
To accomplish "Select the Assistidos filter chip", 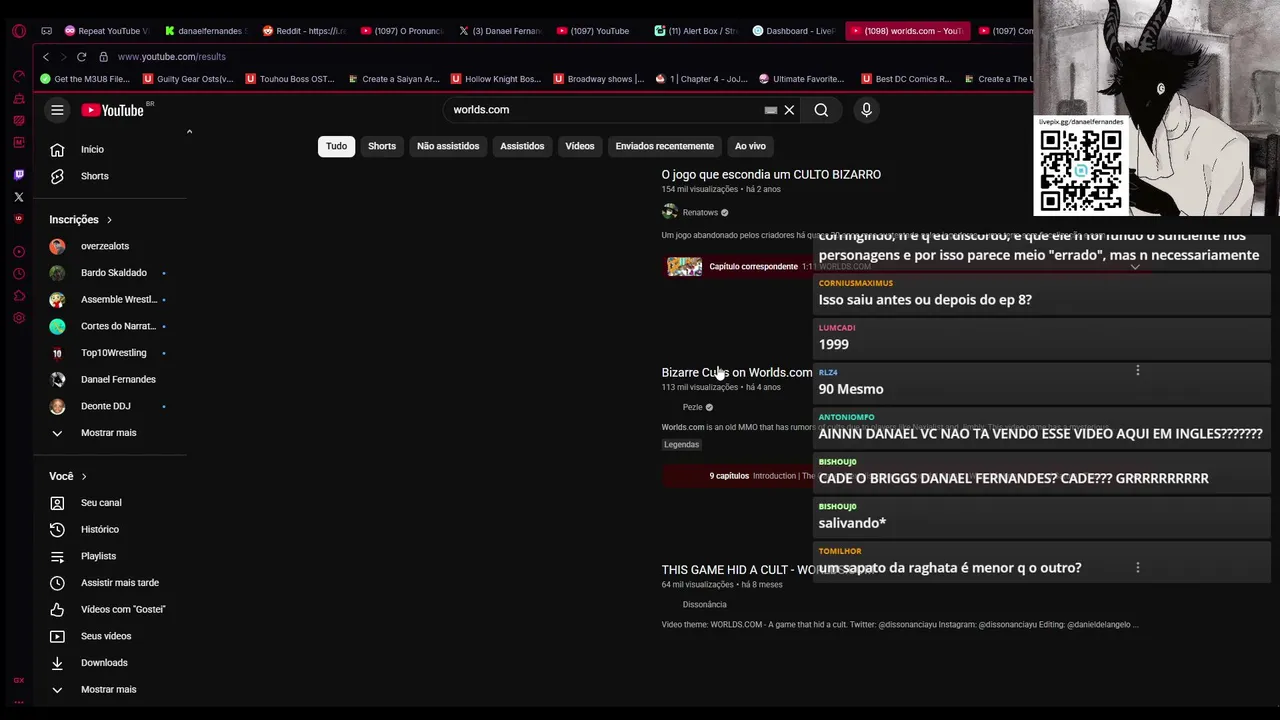I will [522, 146].
